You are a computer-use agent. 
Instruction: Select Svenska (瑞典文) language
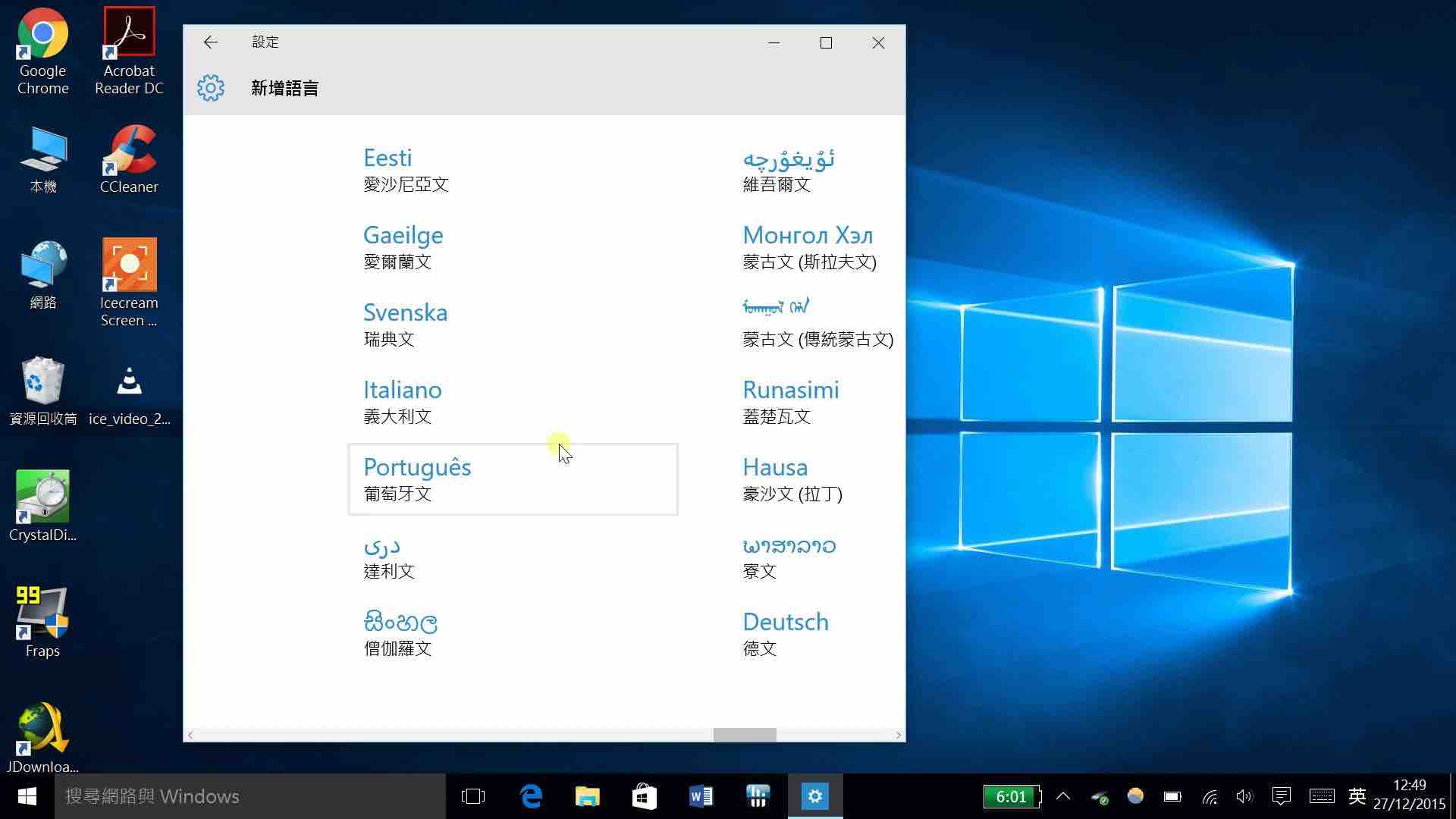tap(405, 323)
